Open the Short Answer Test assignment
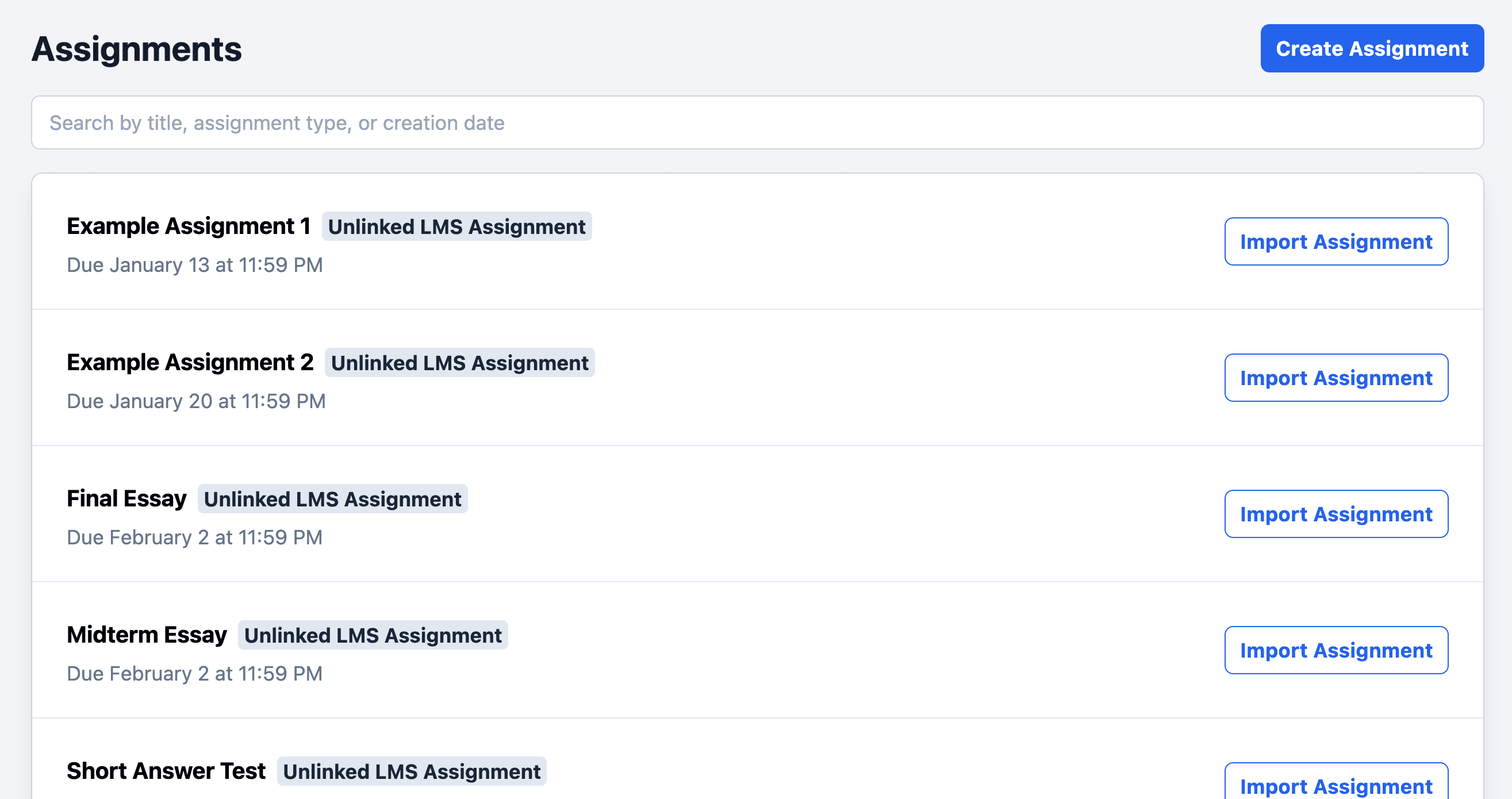 pyautogui.click(x=165, y=770)
